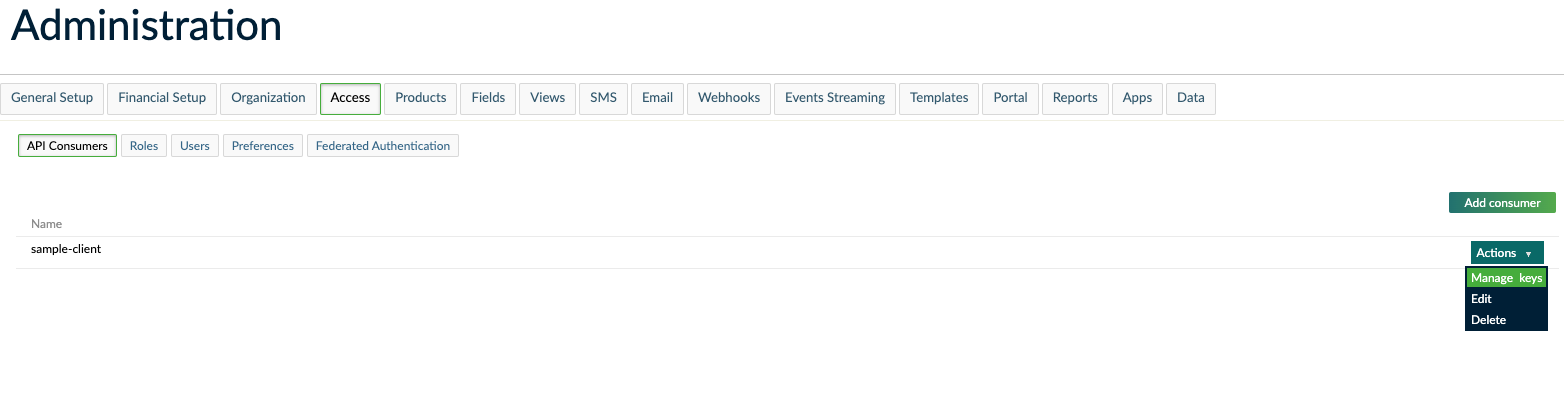The width and height of the screenshot is (1564, 402).
Task: Choose Delete from the Actions menu
Action: coord(1507,320)
